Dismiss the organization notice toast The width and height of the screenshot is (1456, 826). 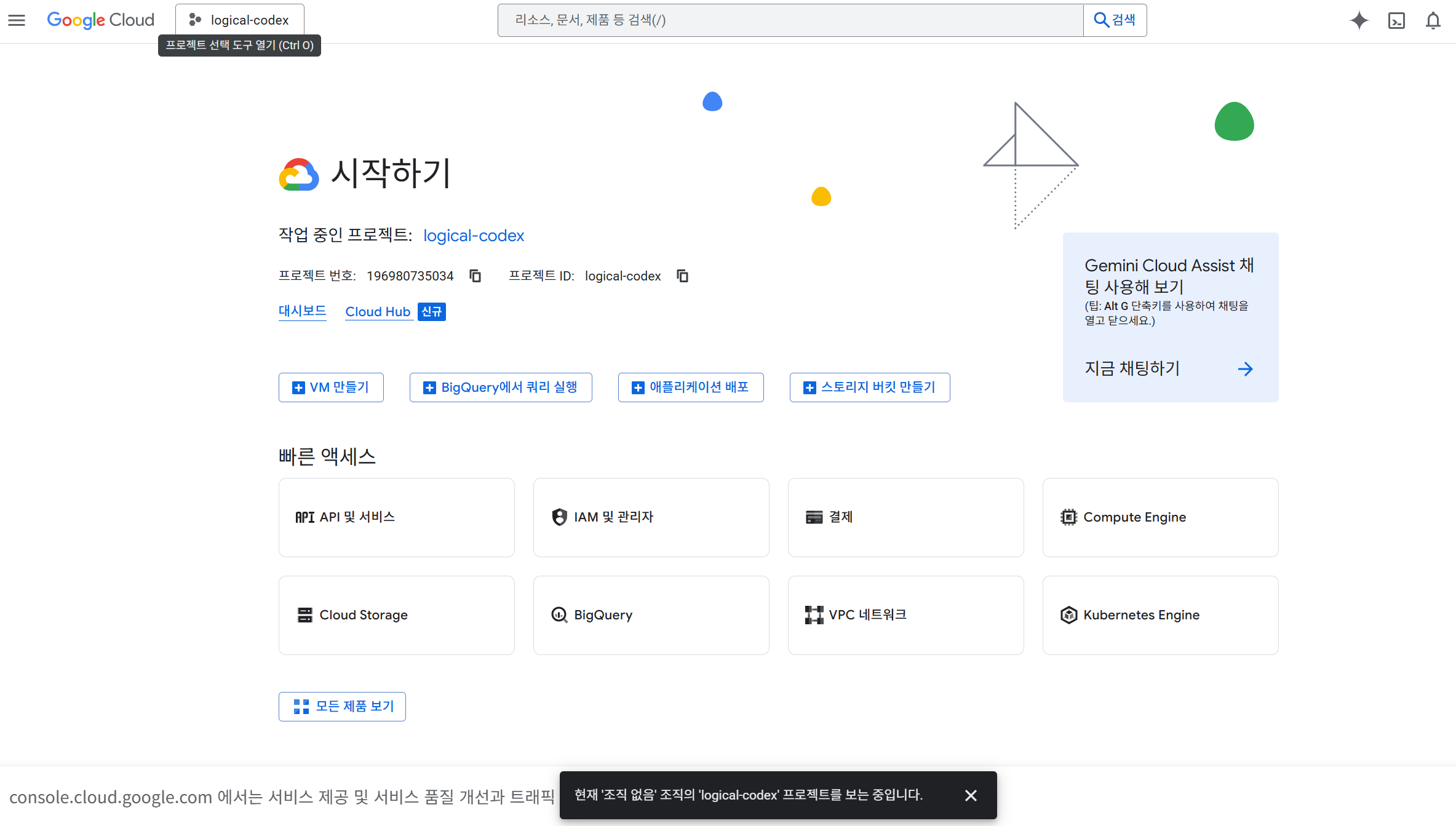pos(971,795)
